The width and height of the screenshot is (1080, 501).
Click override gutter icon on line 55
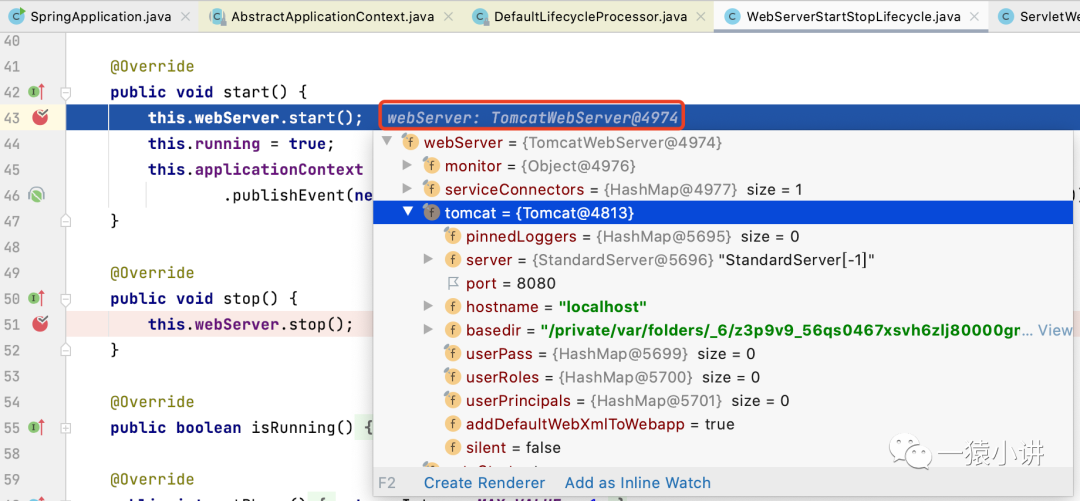tap(37, 427)
